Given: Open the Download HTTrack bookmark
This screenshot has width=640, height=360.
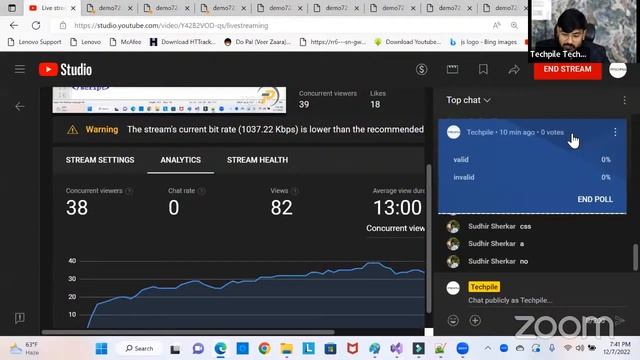Looking at the screenshot, I should [x=182, y=42].
